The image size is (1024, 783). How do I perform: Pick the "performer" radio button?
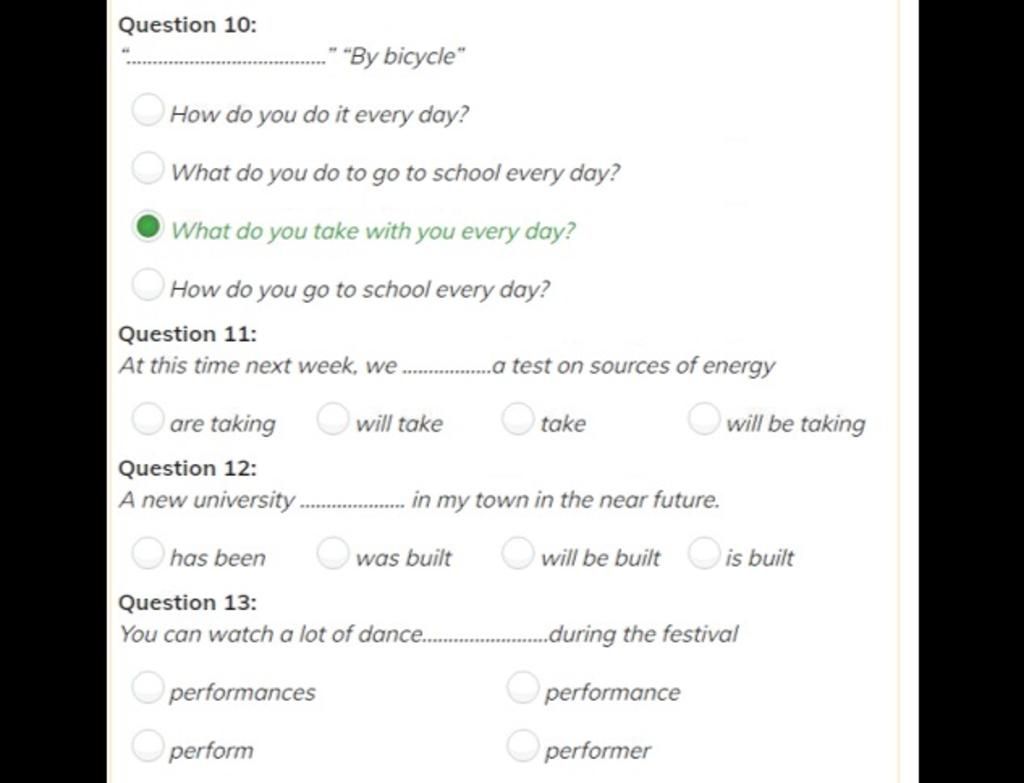click(523, 746)
